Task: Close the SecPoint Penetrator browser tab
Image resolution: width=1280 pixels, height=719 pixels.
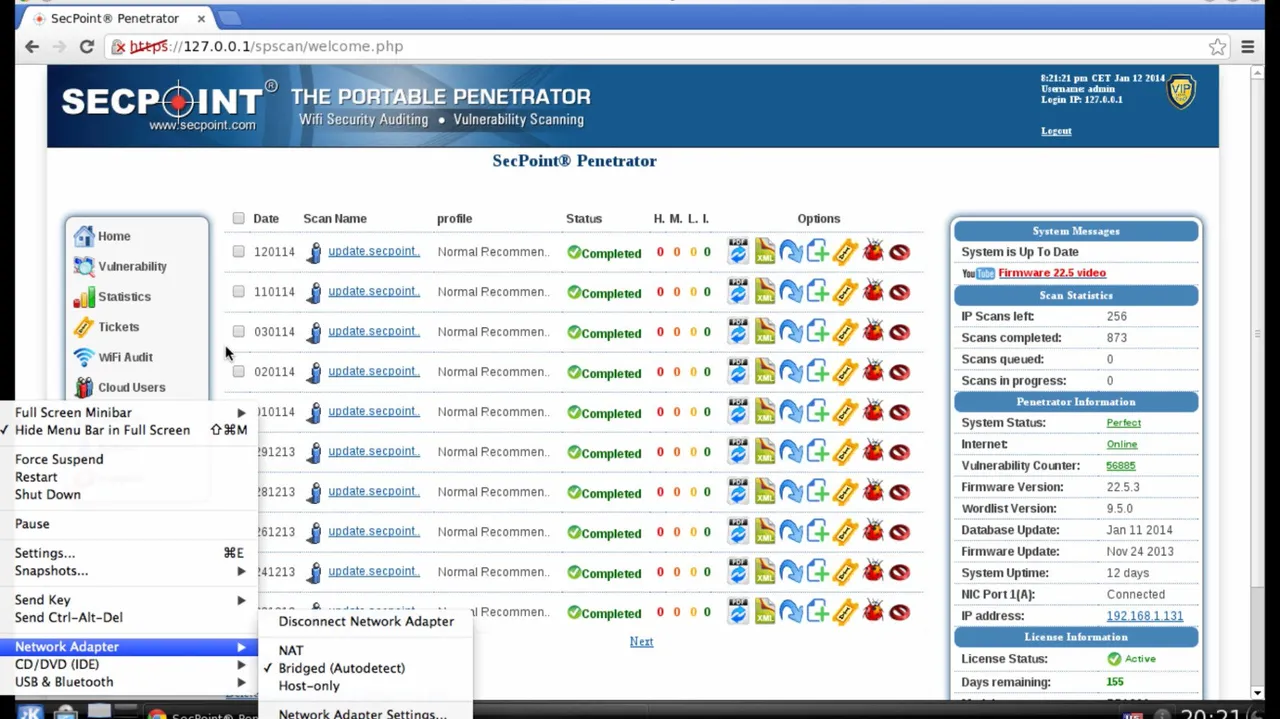Action: 201,18
